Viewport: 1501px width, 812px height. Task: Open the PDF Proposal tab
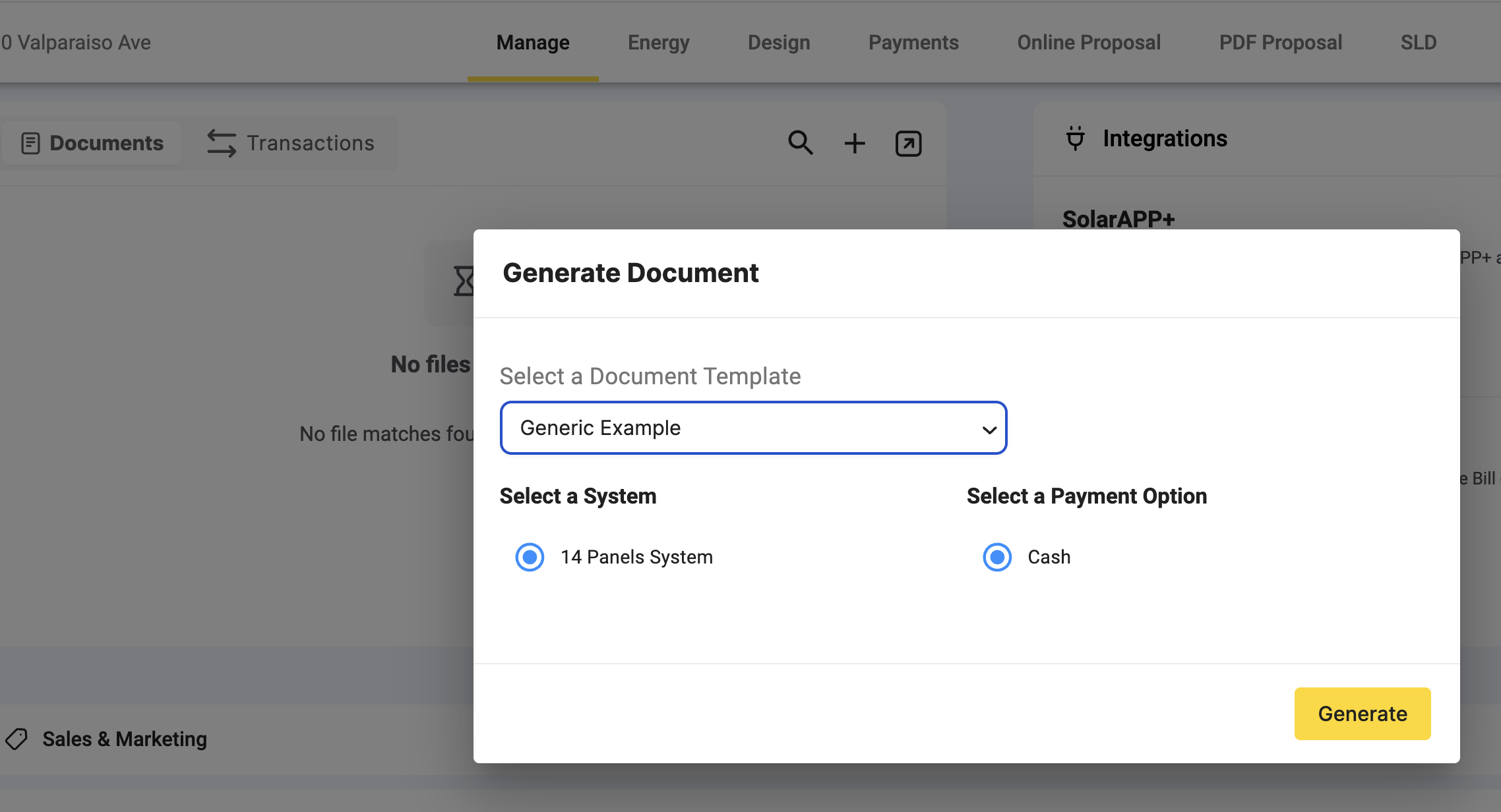1280,42
